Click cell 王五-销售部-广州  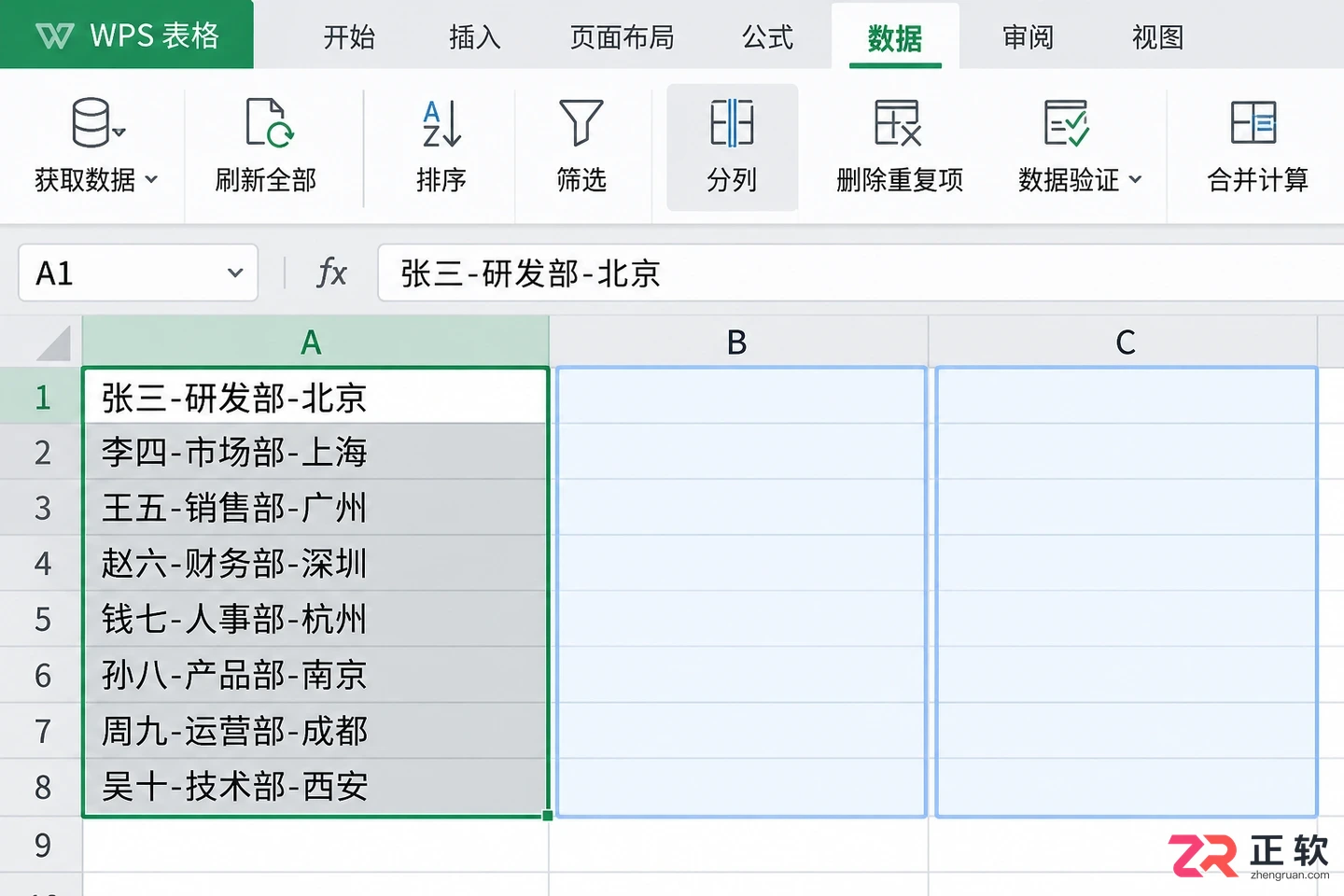coord(315,508)
